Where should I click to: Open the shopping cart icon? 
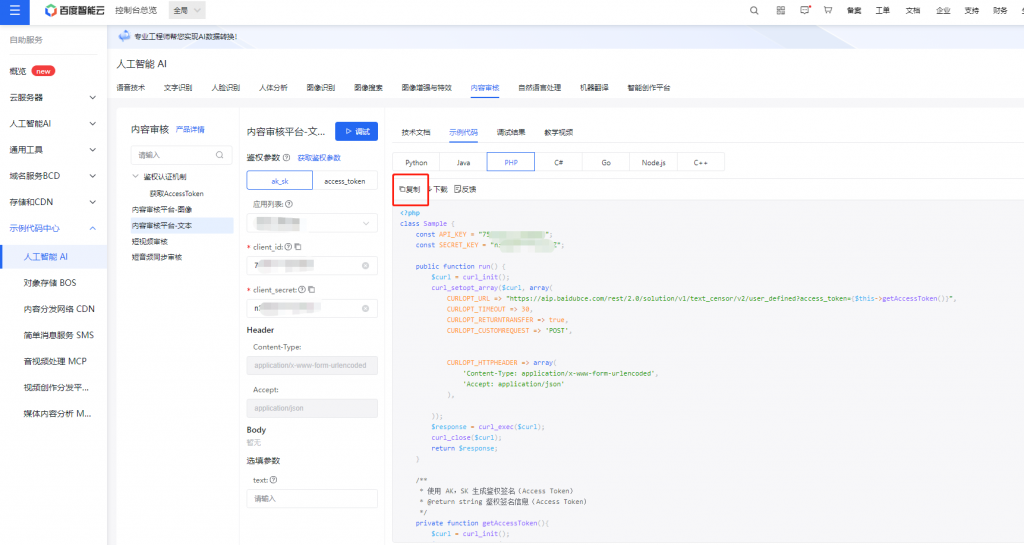[829, 10]
